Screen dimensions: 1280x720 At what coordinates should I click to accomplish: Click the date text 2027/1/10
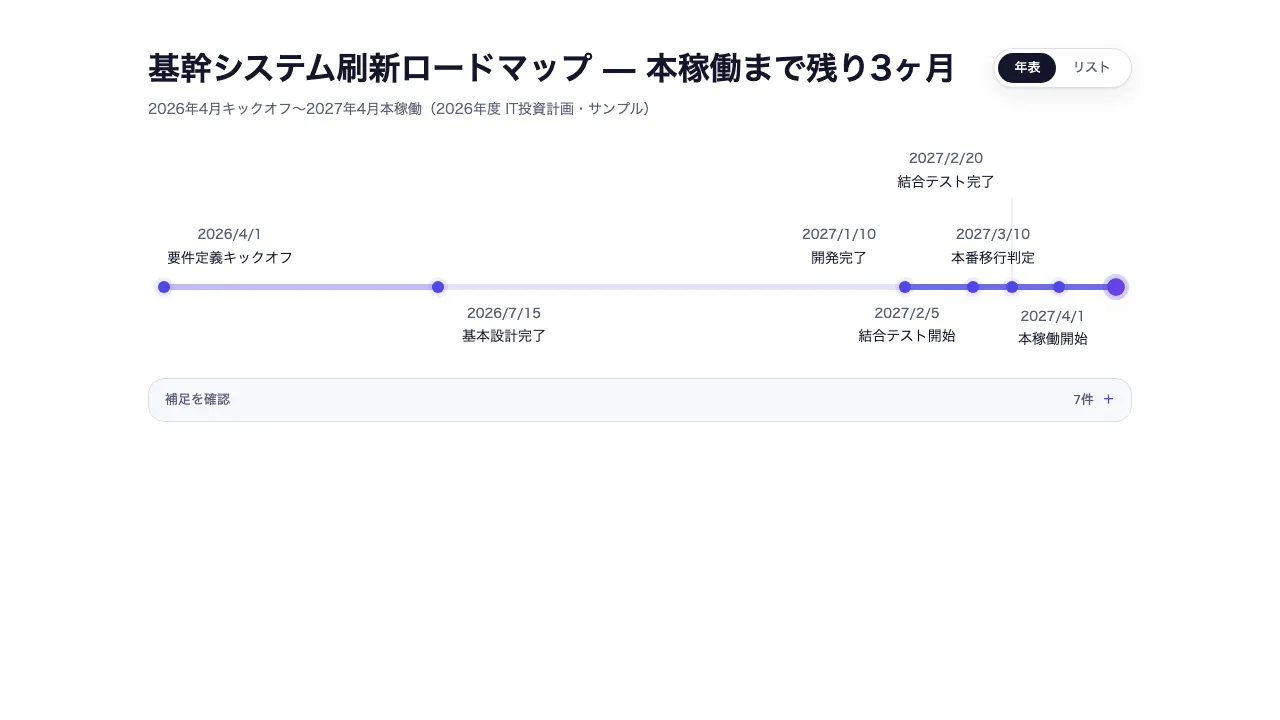839,234
